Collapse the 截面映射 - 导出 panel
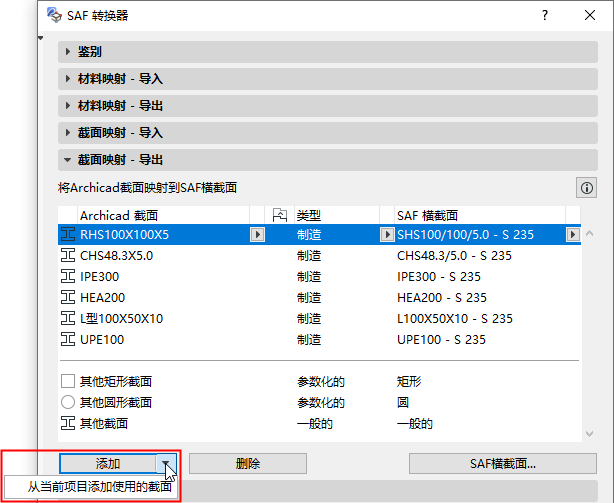Image resolution: width=614 pixels, height=503 pixels. tap(68, 160)
